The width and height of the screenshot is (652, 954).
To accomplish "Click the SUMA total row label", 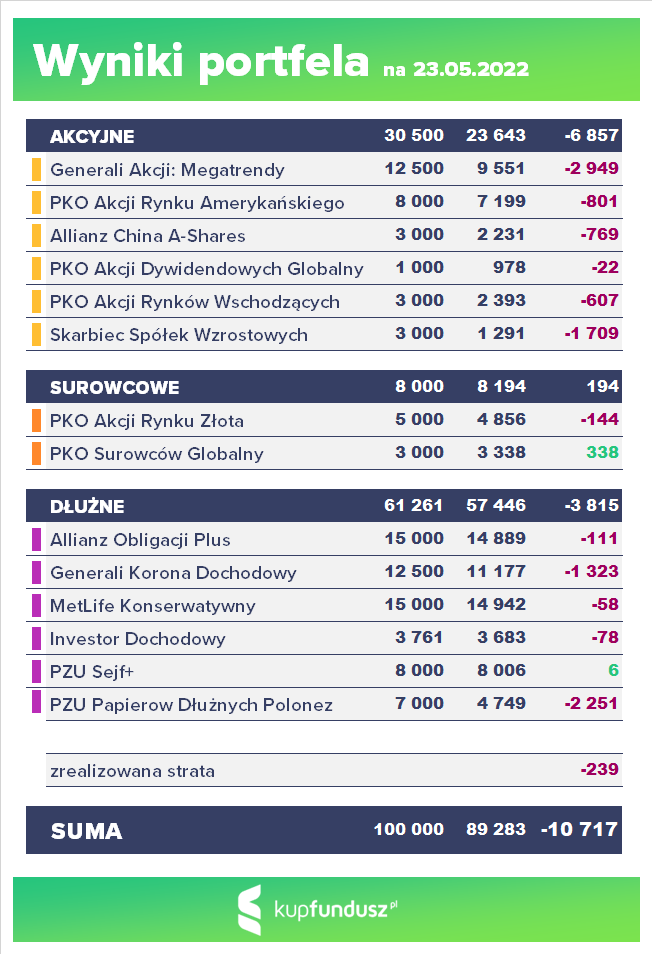I will click(x=86, y=830).
